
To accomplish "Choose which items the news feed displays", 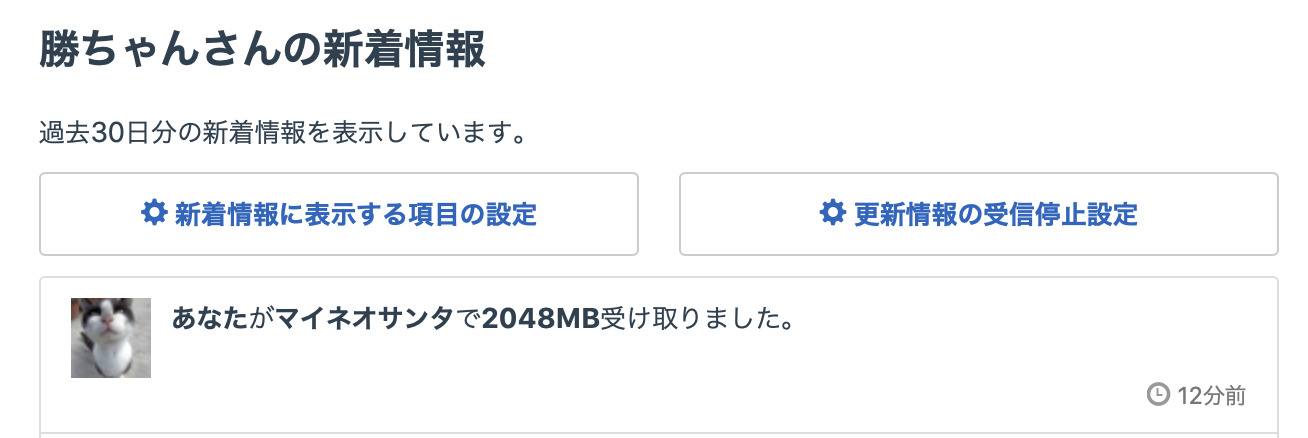I will click(x=339, y=214).
